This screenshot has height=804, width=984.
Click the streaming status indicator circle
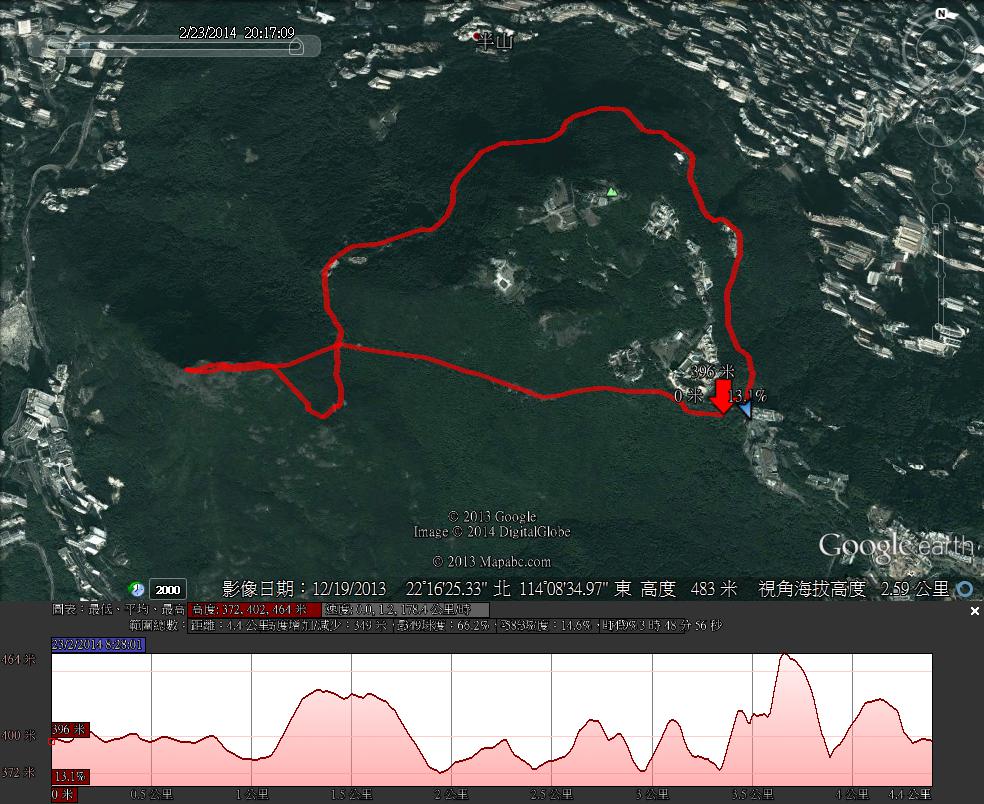[965, 589]
